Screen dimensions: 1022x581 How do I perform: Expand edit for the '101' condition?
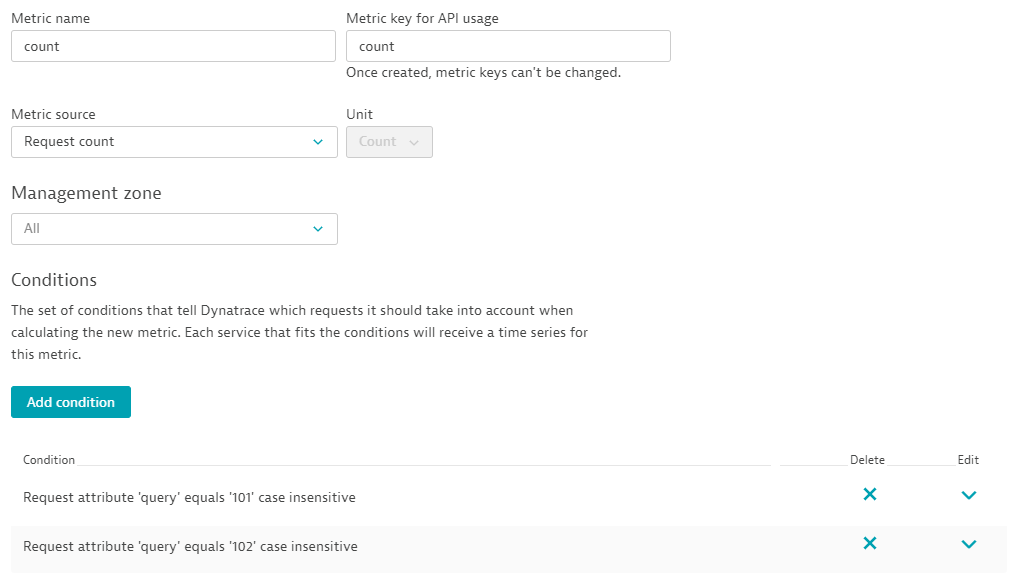click(x=968, y=495)
